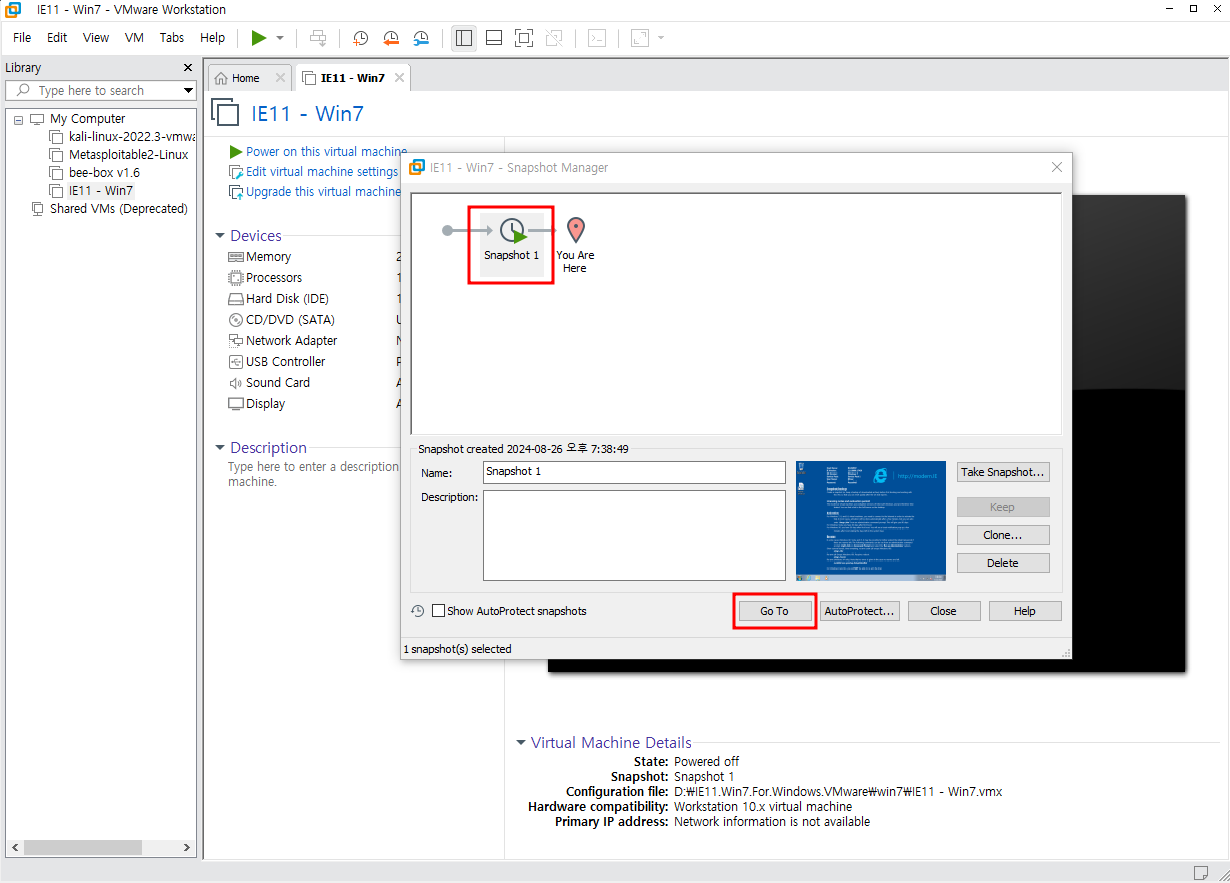Click the Unity mode toolbar icon
The image size is (1230, 883).
point(554,38)
